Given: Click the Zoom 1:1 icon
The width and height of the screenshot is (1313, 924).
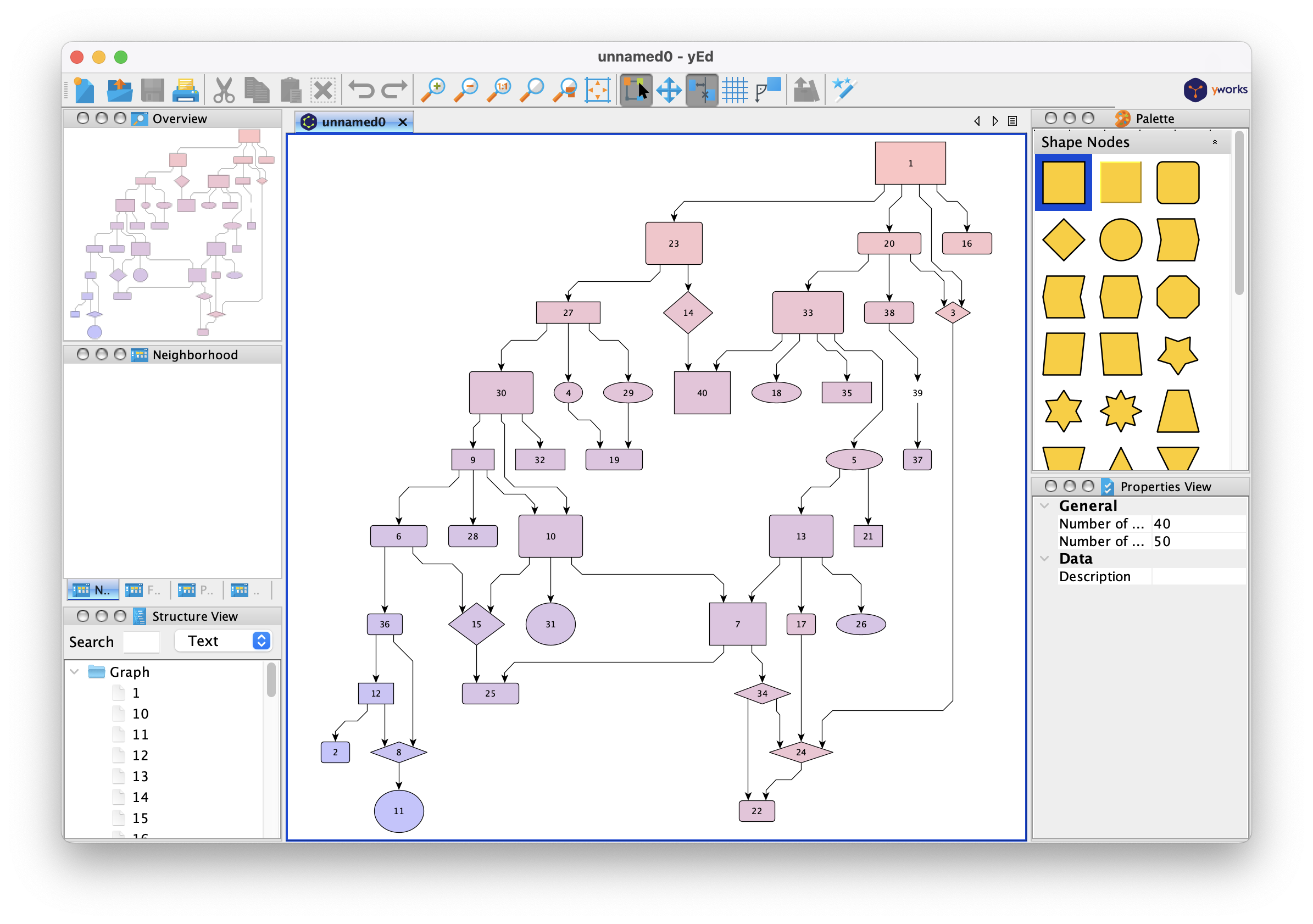Looking at the screenshot, I should [499, 90].
